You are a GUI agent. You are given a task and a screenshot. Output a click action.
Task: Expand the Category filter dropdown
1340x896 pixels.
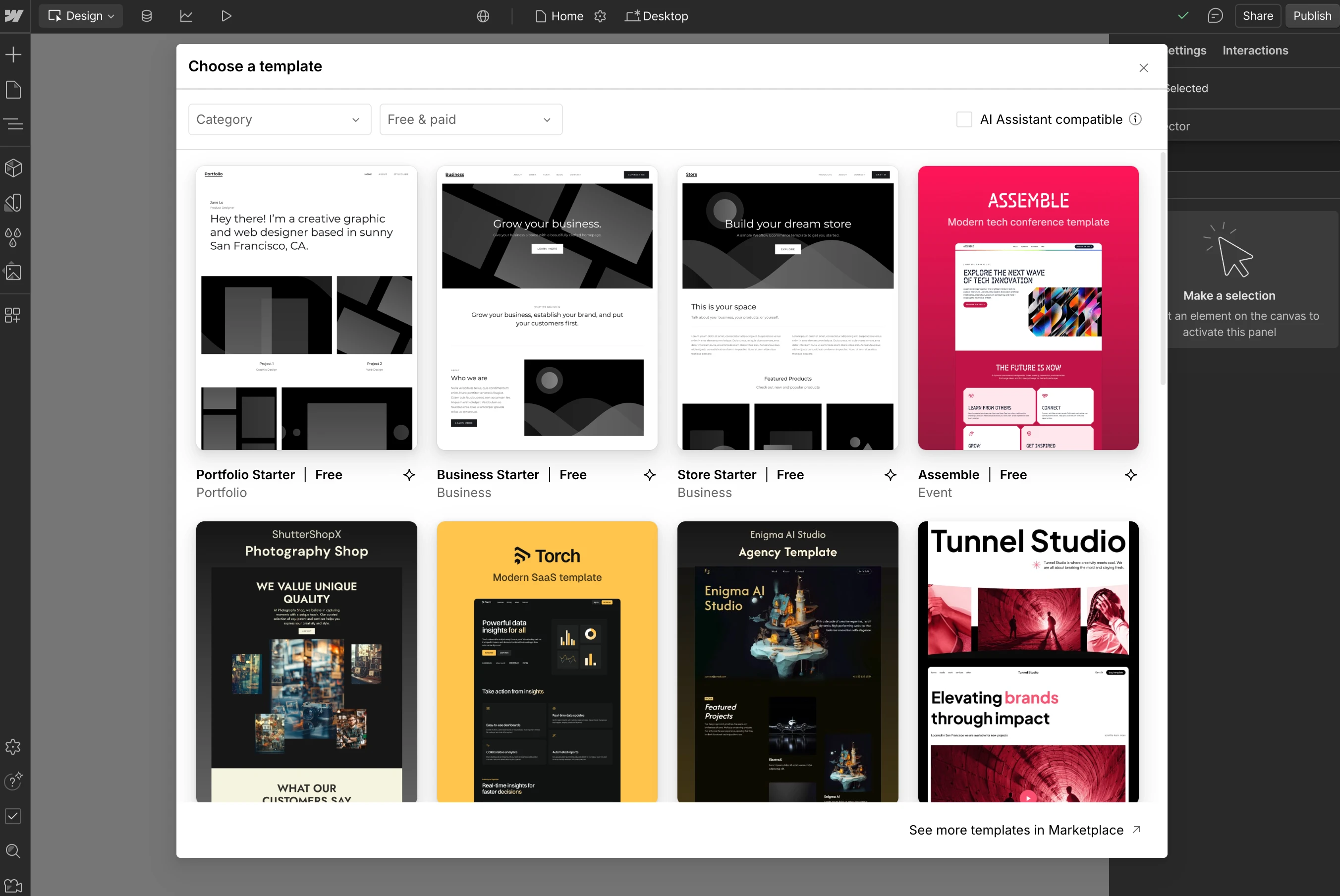279,119
